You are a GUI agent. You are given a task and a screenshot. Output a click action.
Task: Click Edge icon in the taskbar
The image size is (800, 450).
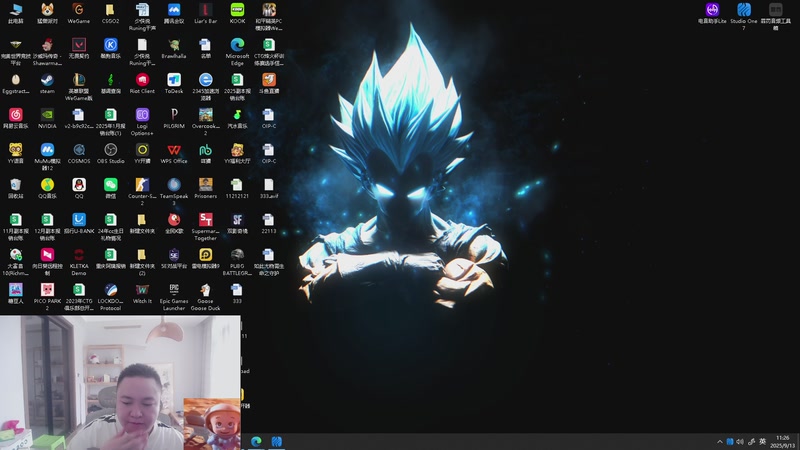pyautogui.click(x=256, y=441)
